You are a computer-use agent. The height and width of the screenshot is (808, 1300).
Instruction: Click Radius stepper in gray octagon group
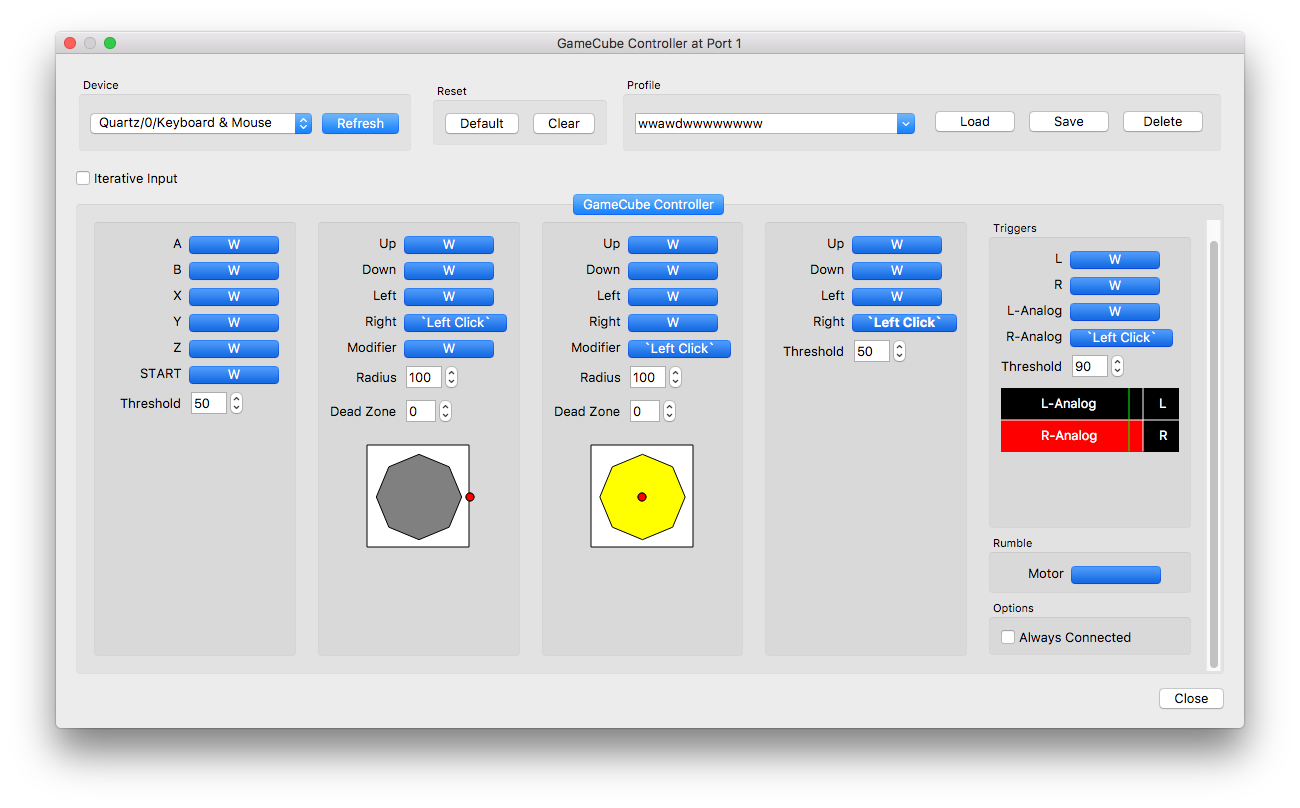point(451,377)
